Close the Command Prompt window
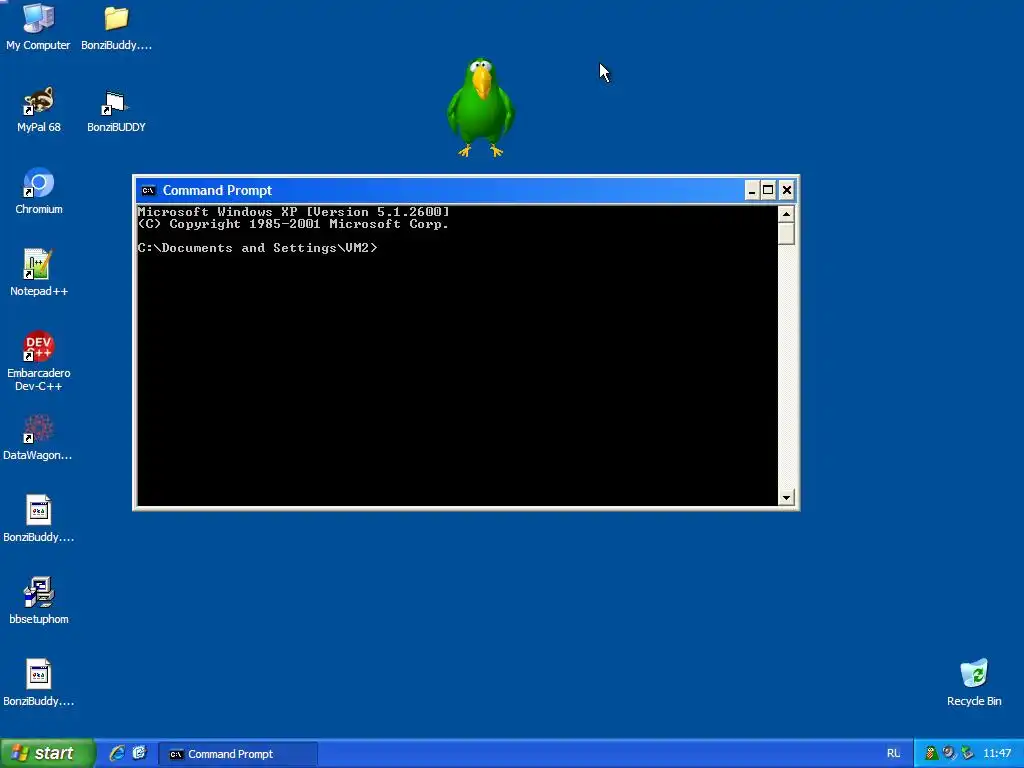Image resolution: width=1024 pixels, height=768 pixels. (787, 190)
